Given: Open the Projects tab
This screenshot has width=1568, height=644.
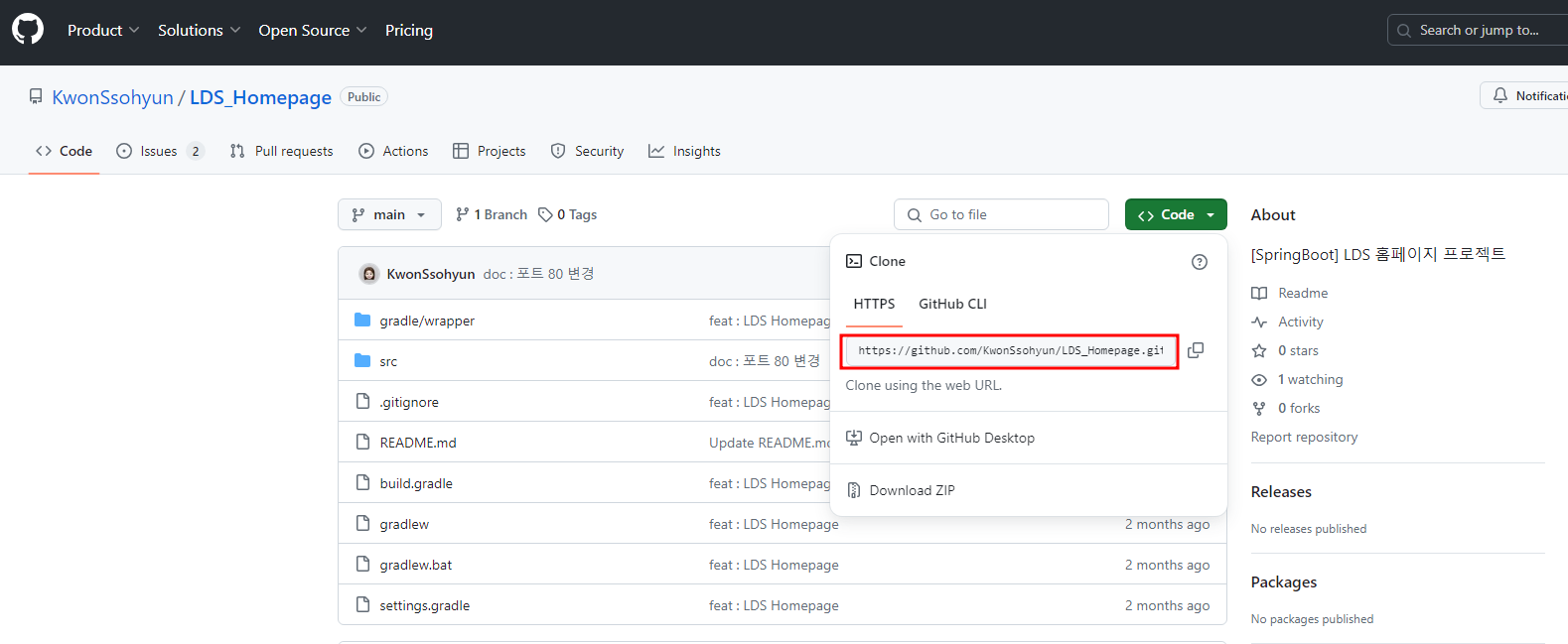Looking at the screenshot, I should (x=489, y=151).
